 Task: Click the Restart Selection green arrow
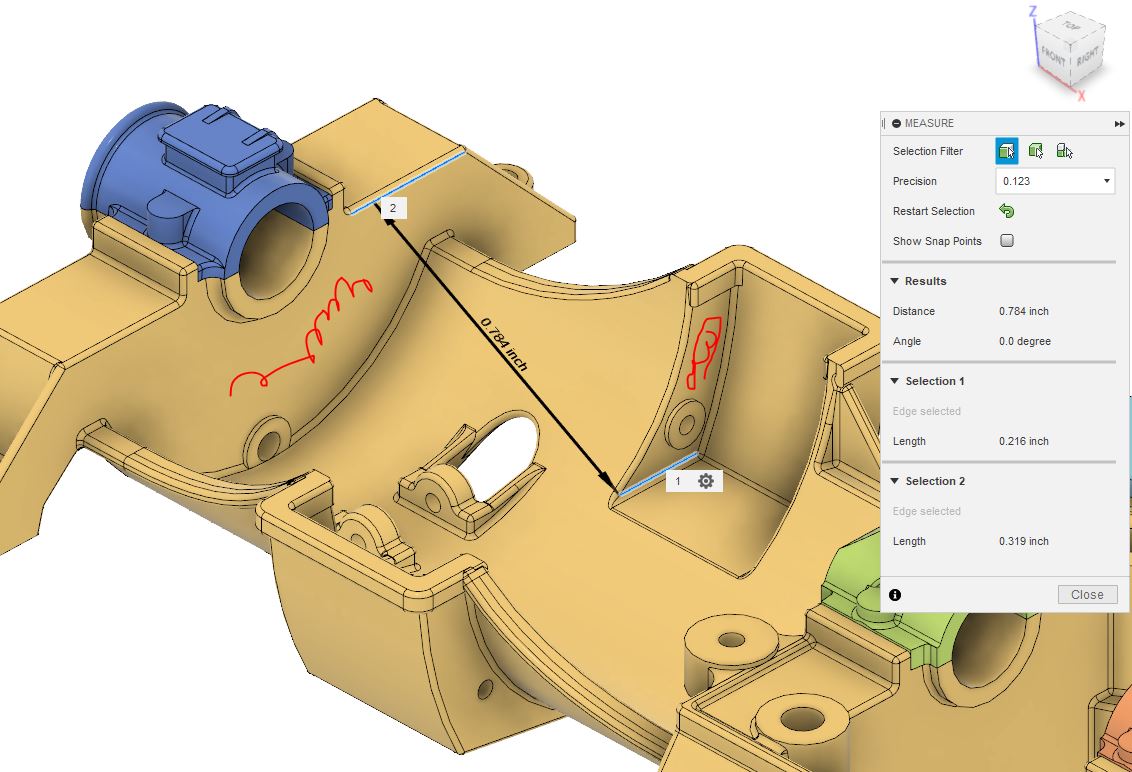pyautogui.click(x=1007, y=211)
